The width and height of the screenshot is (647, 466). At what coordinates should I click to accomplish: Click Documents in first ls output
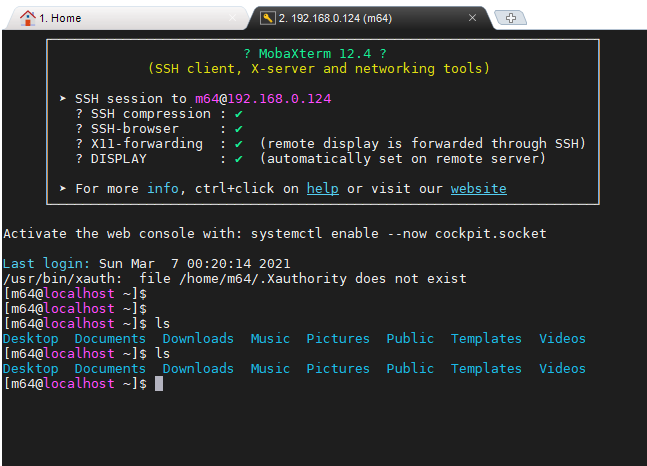(110, 338)
